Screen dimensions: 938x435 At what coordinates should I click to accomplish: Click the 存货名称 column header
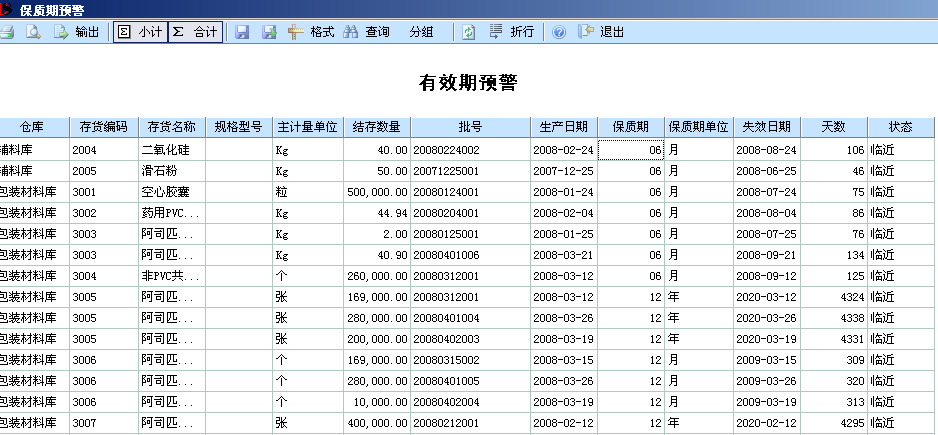(172, 127)
